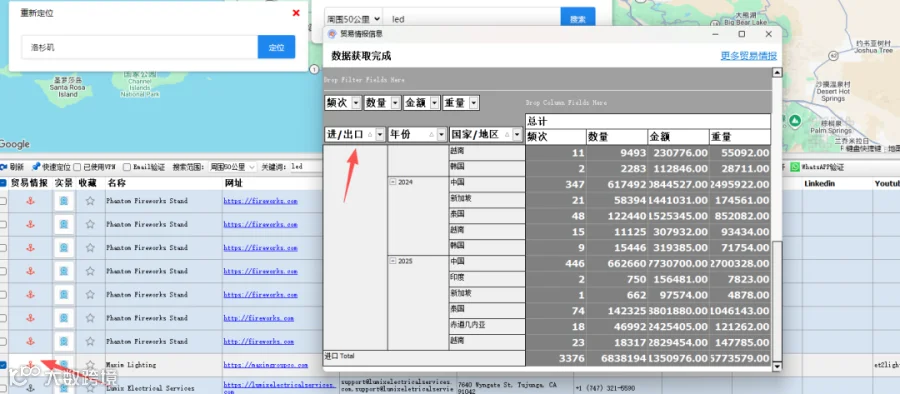Click the blue 定位 button
Image resolution: width=900 pixels, height=394 pixels.
pyautogui.click(x=277, y=47)
